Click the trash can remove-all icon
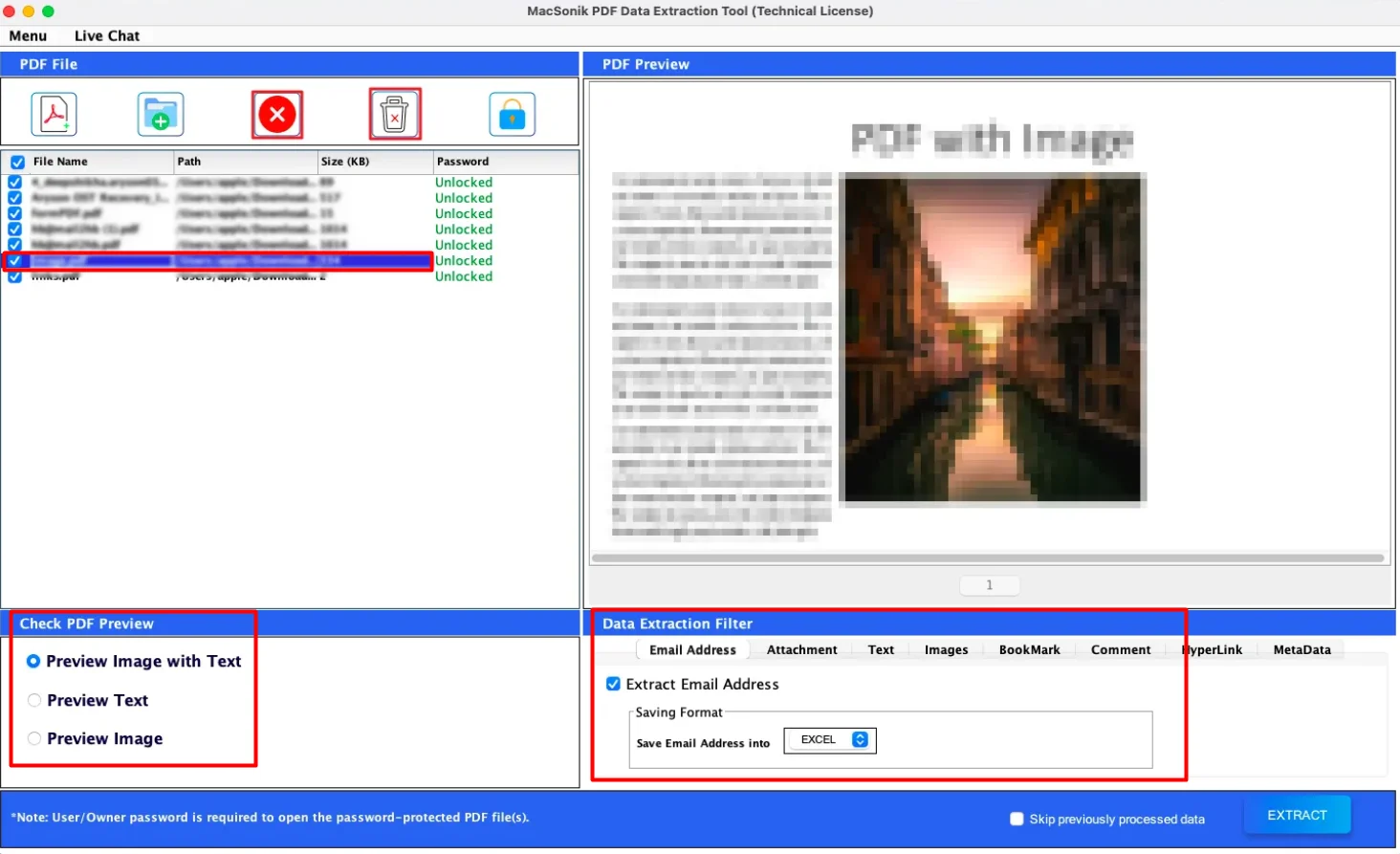The height and width of the screenshot is (854, 1400). point(395,115)
